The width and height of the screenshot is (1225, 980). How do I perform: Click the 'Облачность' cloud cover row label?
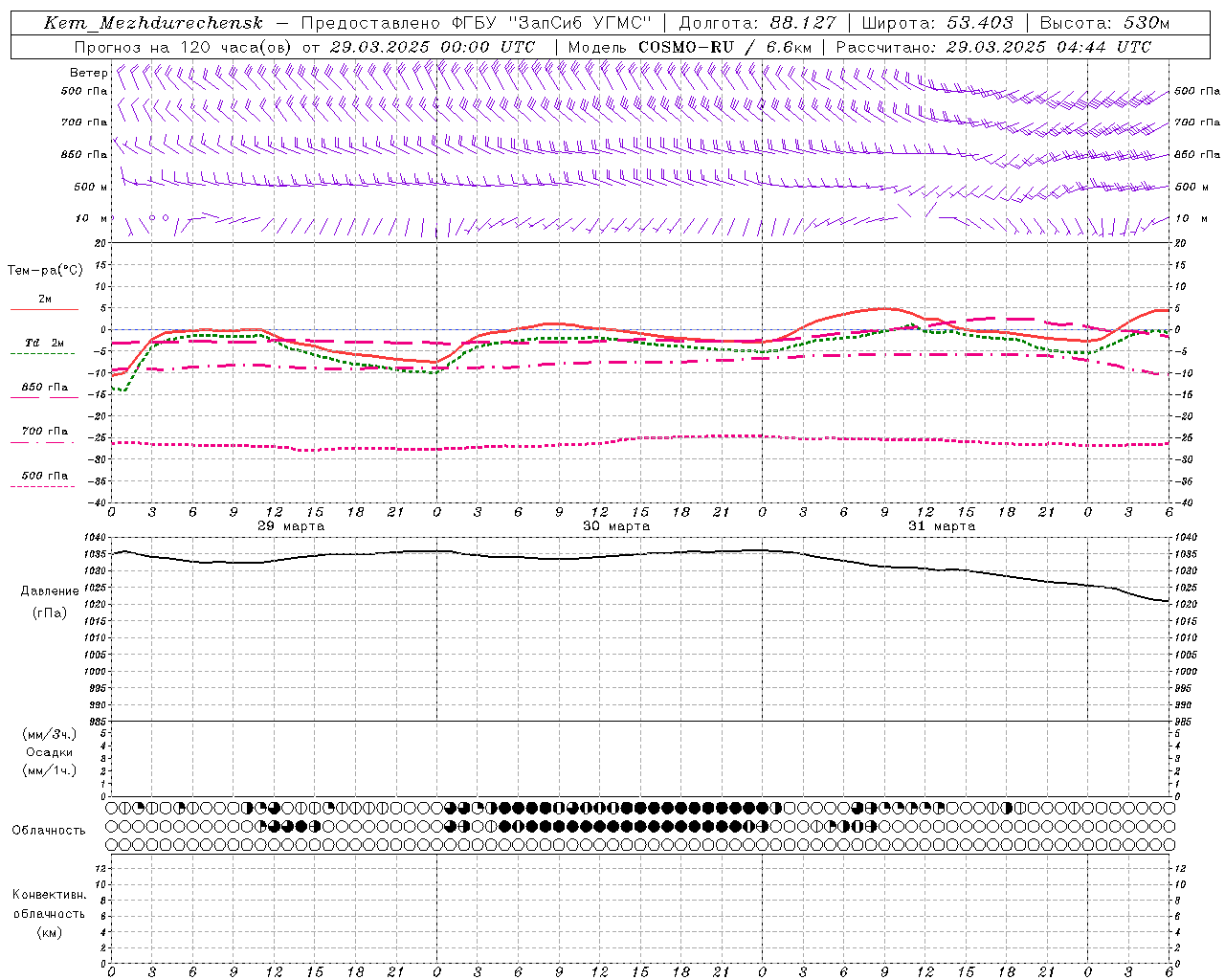pos(49,831)
